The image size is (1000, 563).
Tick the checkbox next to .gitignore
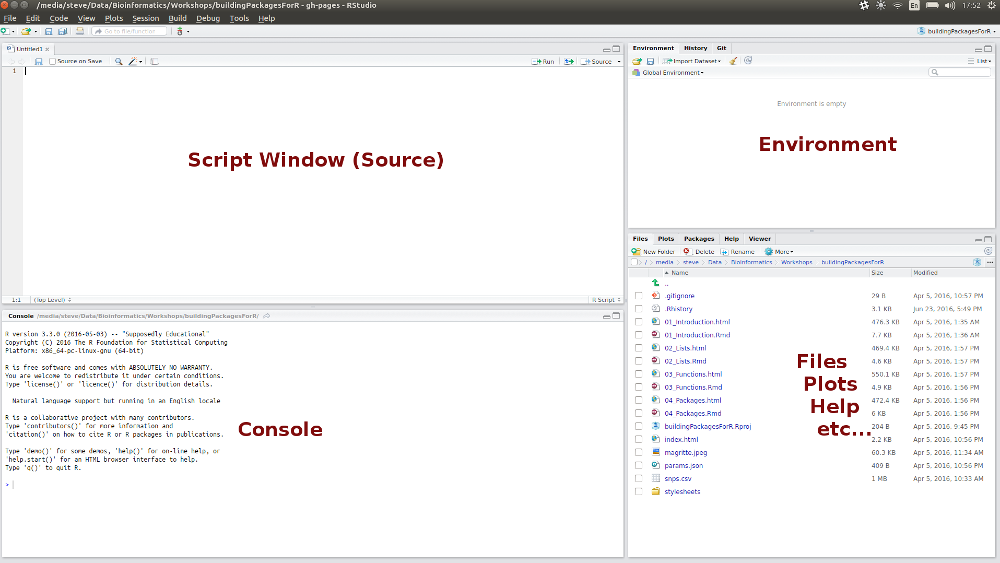coord(639,296)
